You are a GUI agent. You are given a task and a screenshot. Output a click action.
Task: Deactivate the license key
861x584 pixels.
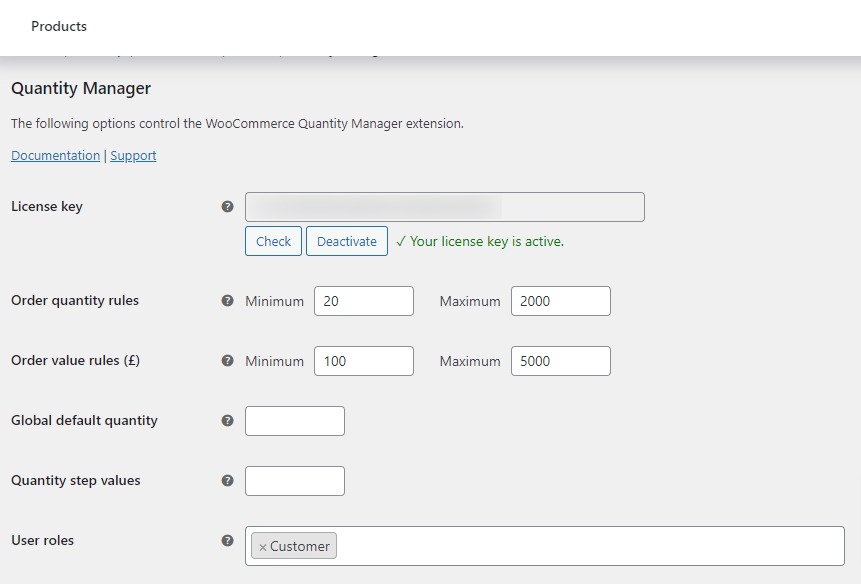347,241
